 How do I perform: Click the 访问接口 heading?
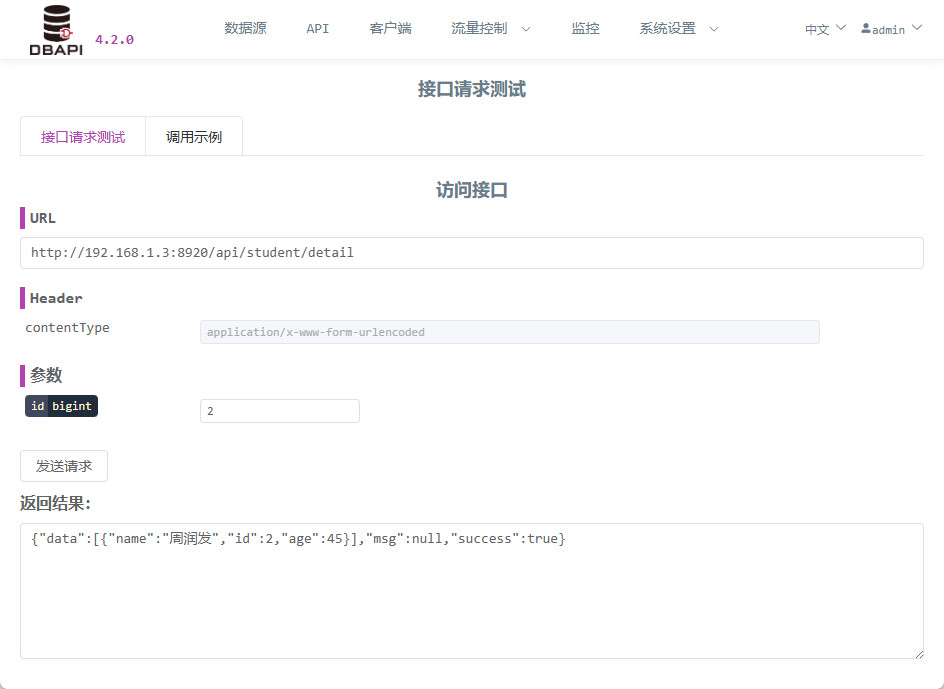(471, 190)
